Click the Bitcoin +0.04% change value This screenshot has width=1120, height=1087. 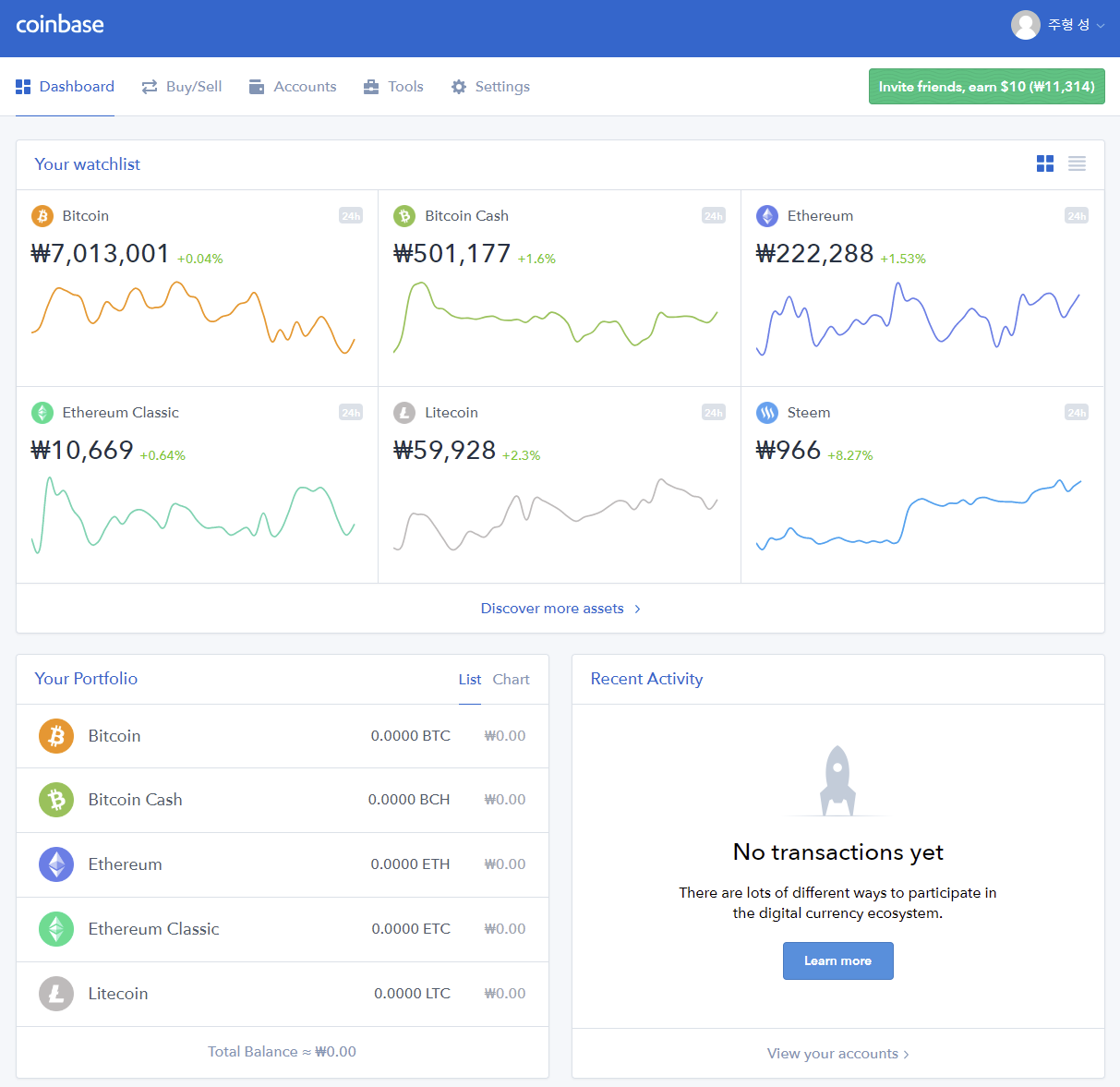pos(200,259)
